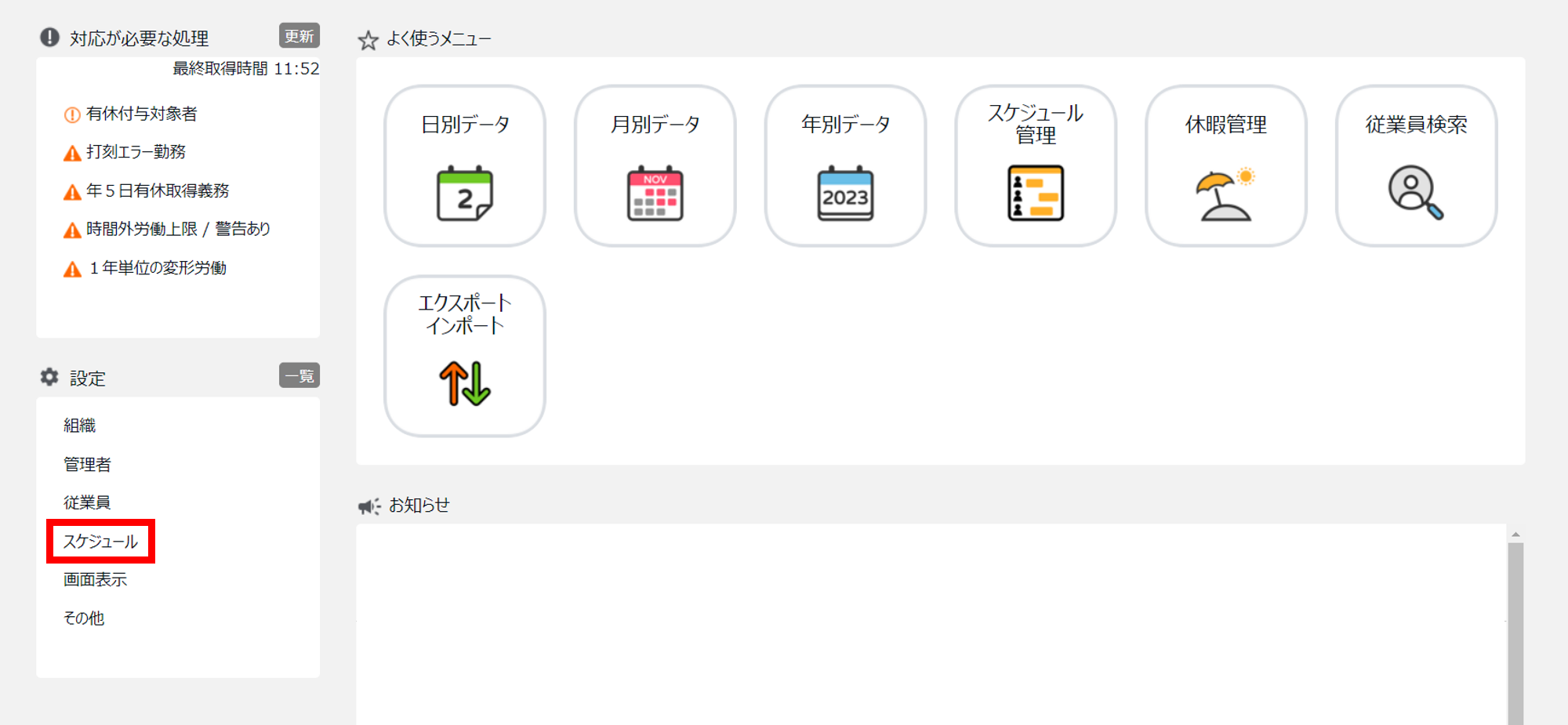Open the 月別データ monthly calendar icon
This screenshot has width=1568, height=725.
[655, 193]
